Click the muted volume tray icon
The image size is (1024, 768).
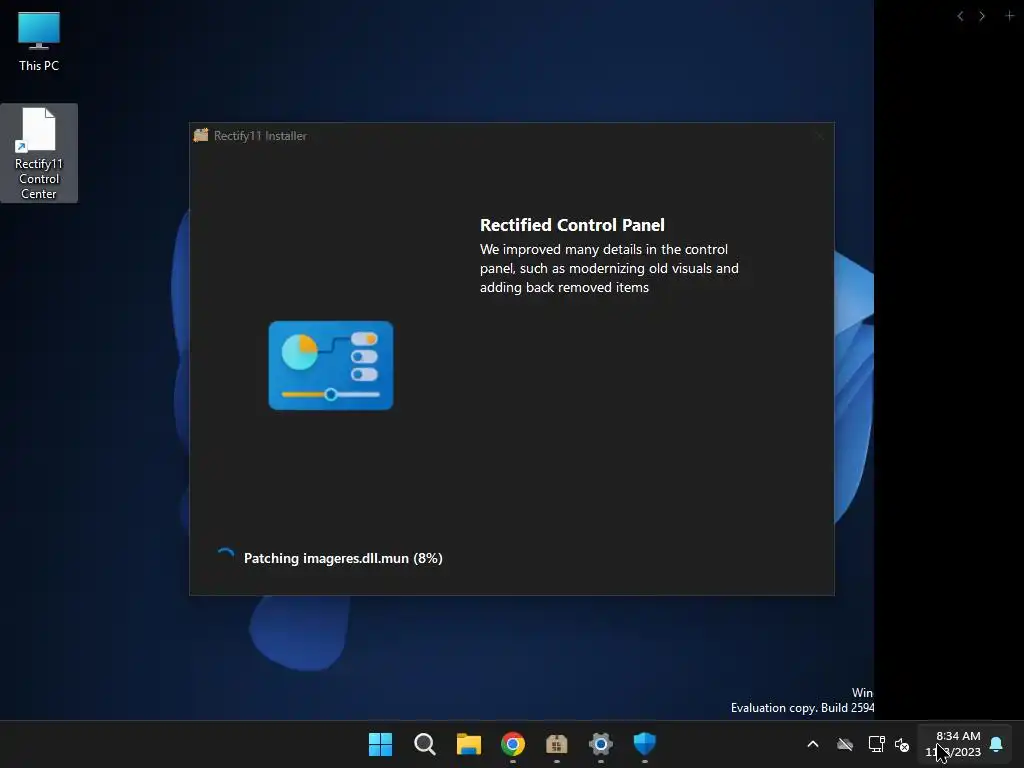click(902, 744)
